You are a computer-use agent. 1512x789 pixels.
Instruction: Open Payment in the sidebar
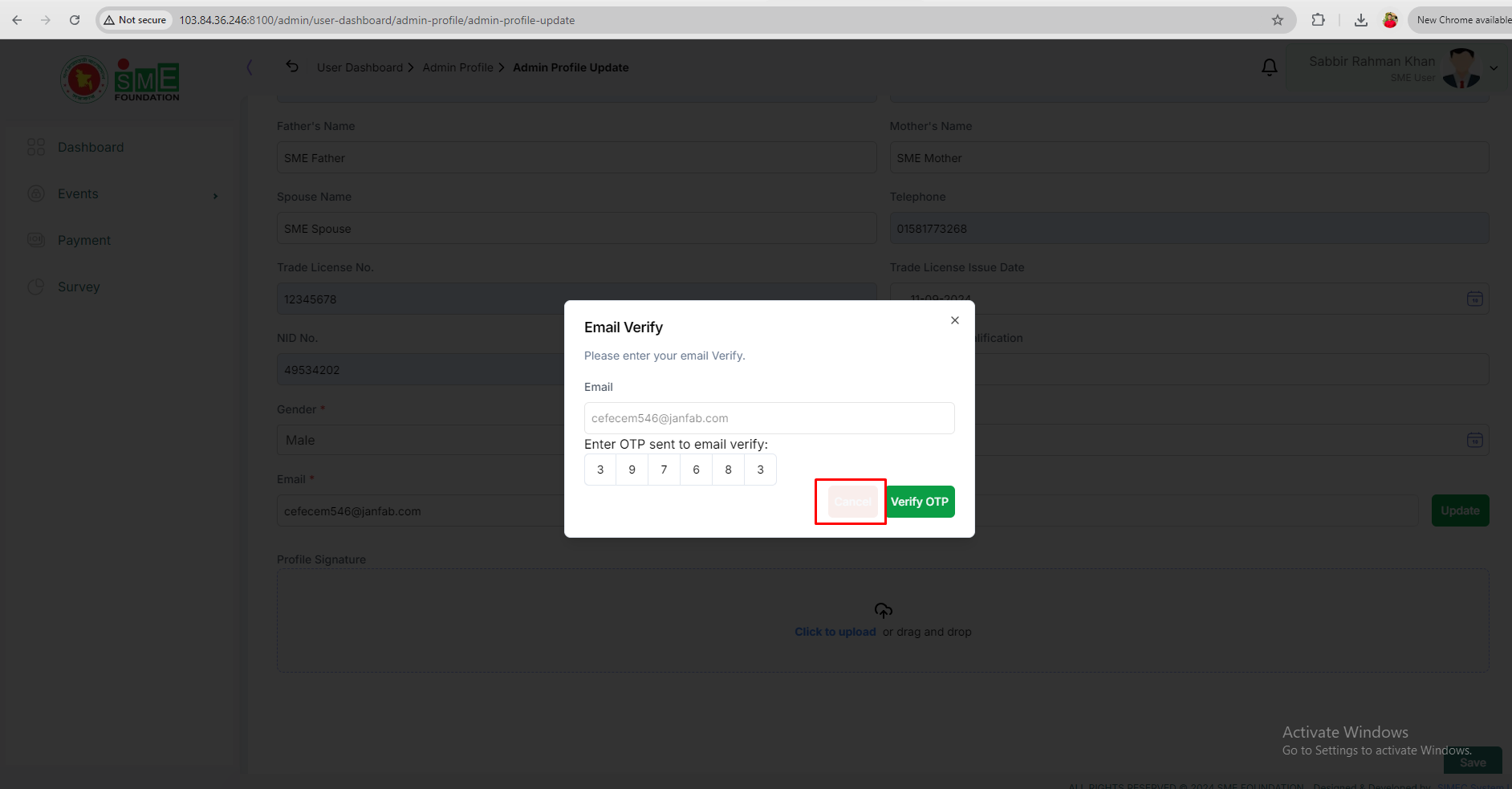click(x=84, y=240)
